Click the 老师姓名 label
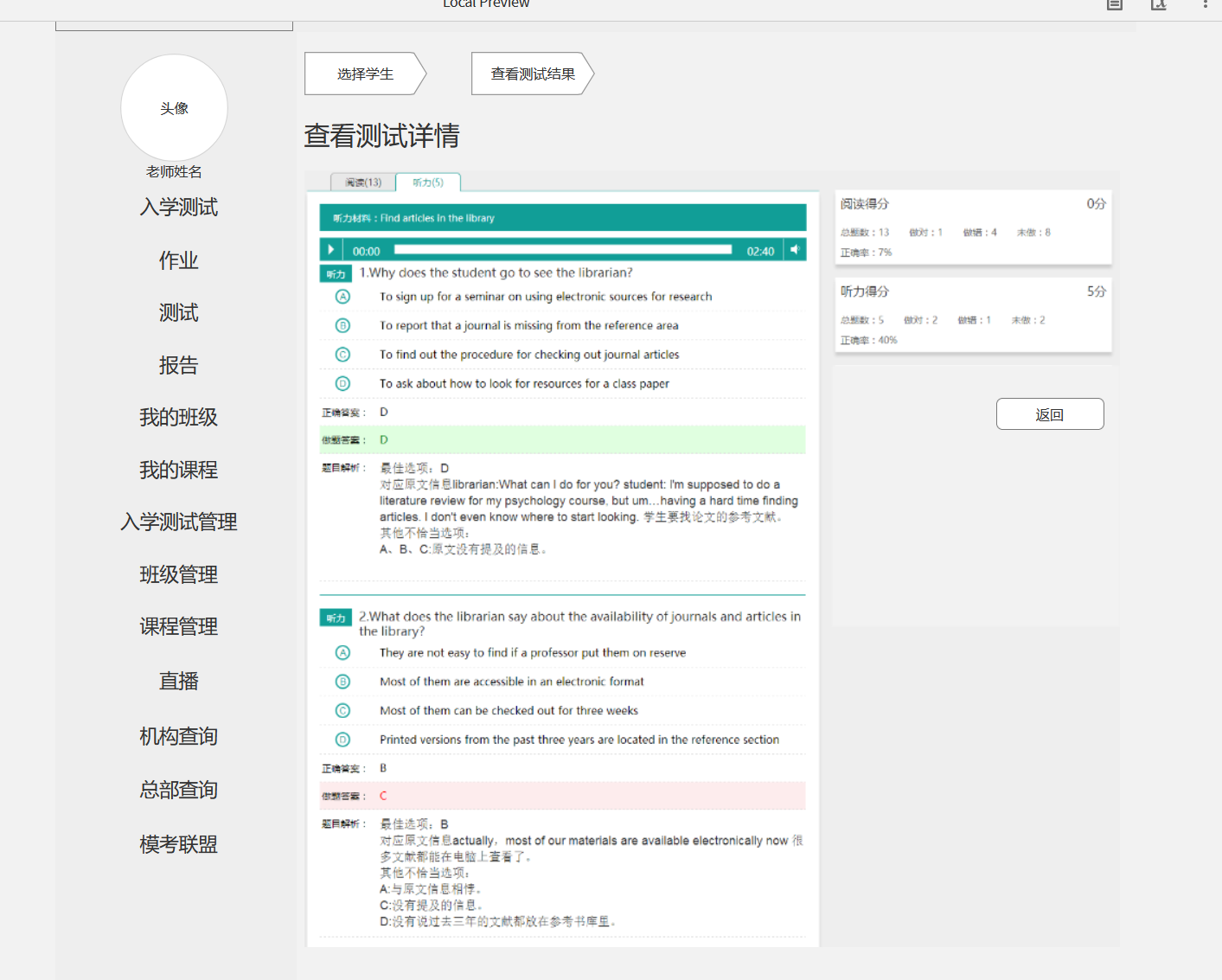The image size is (1222, 980). (174, 171)
